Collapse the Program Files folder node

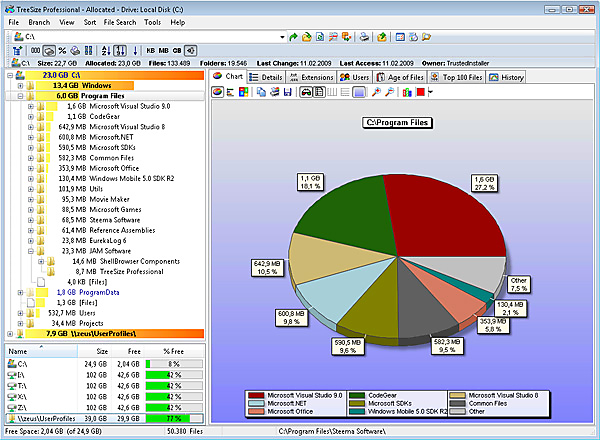point(20,96)
